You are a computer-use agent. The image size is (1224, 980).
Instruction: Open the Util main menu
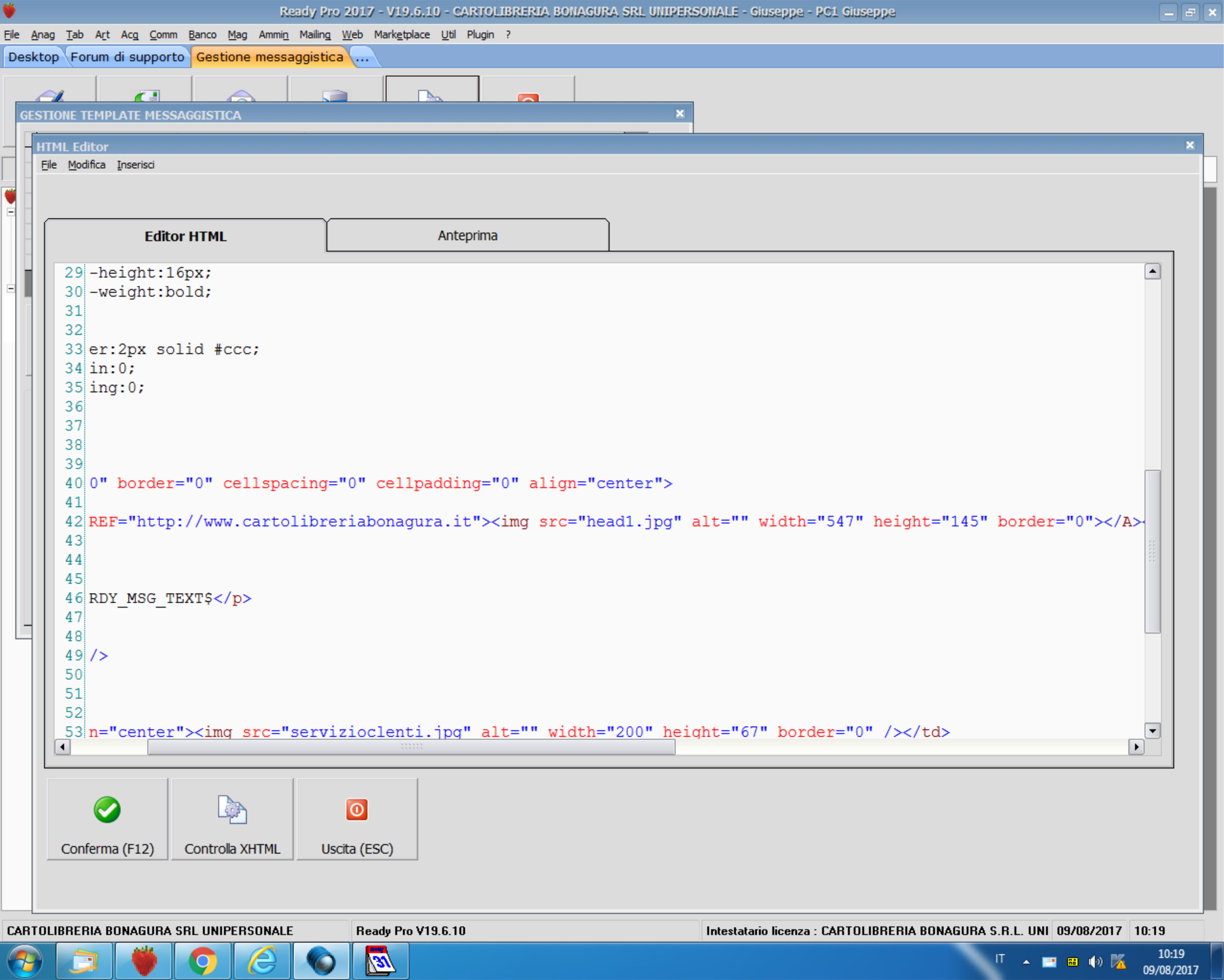[x=448, y=35]
